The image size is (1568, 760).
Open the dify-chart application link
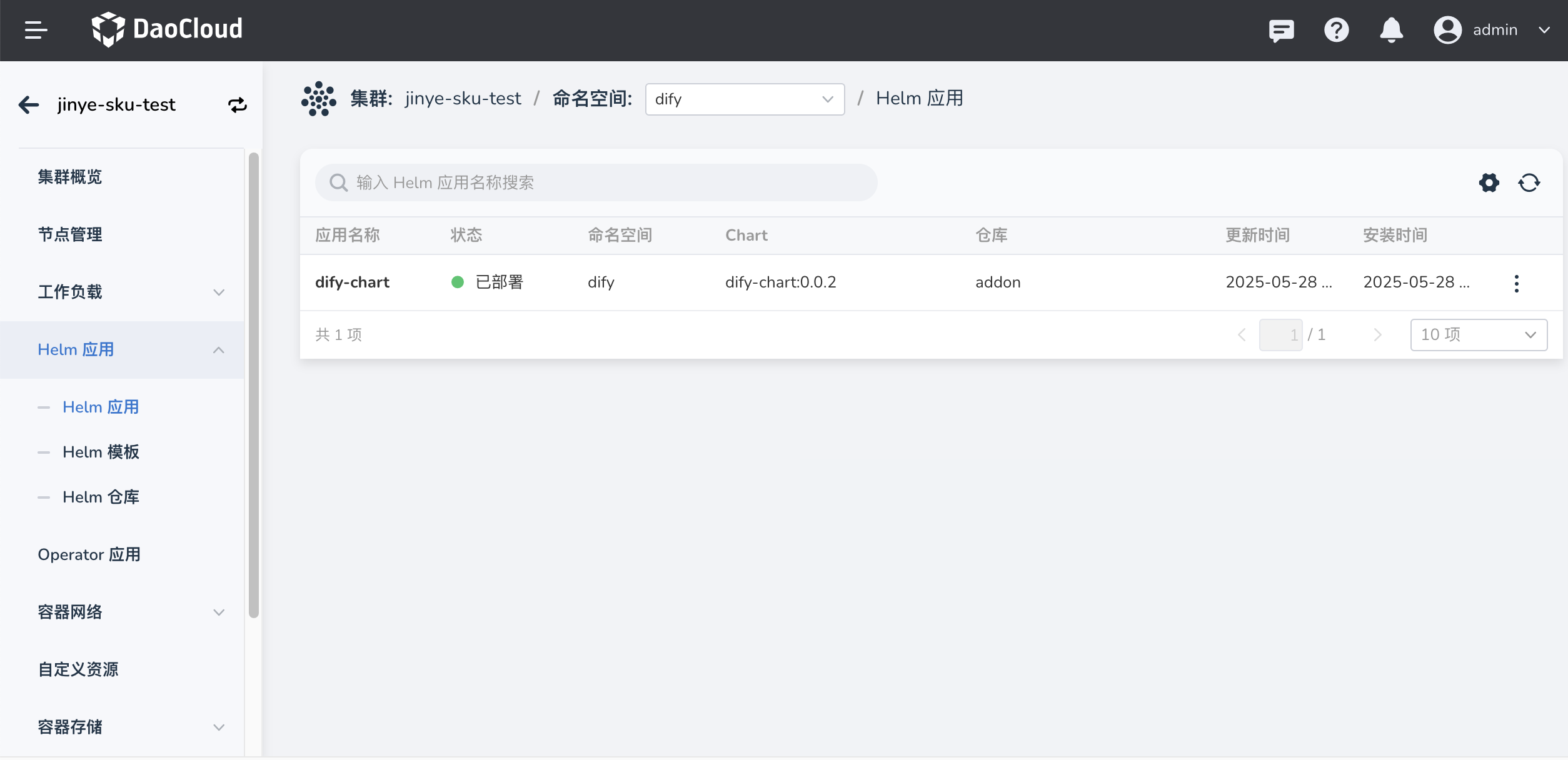pos(352,282)
